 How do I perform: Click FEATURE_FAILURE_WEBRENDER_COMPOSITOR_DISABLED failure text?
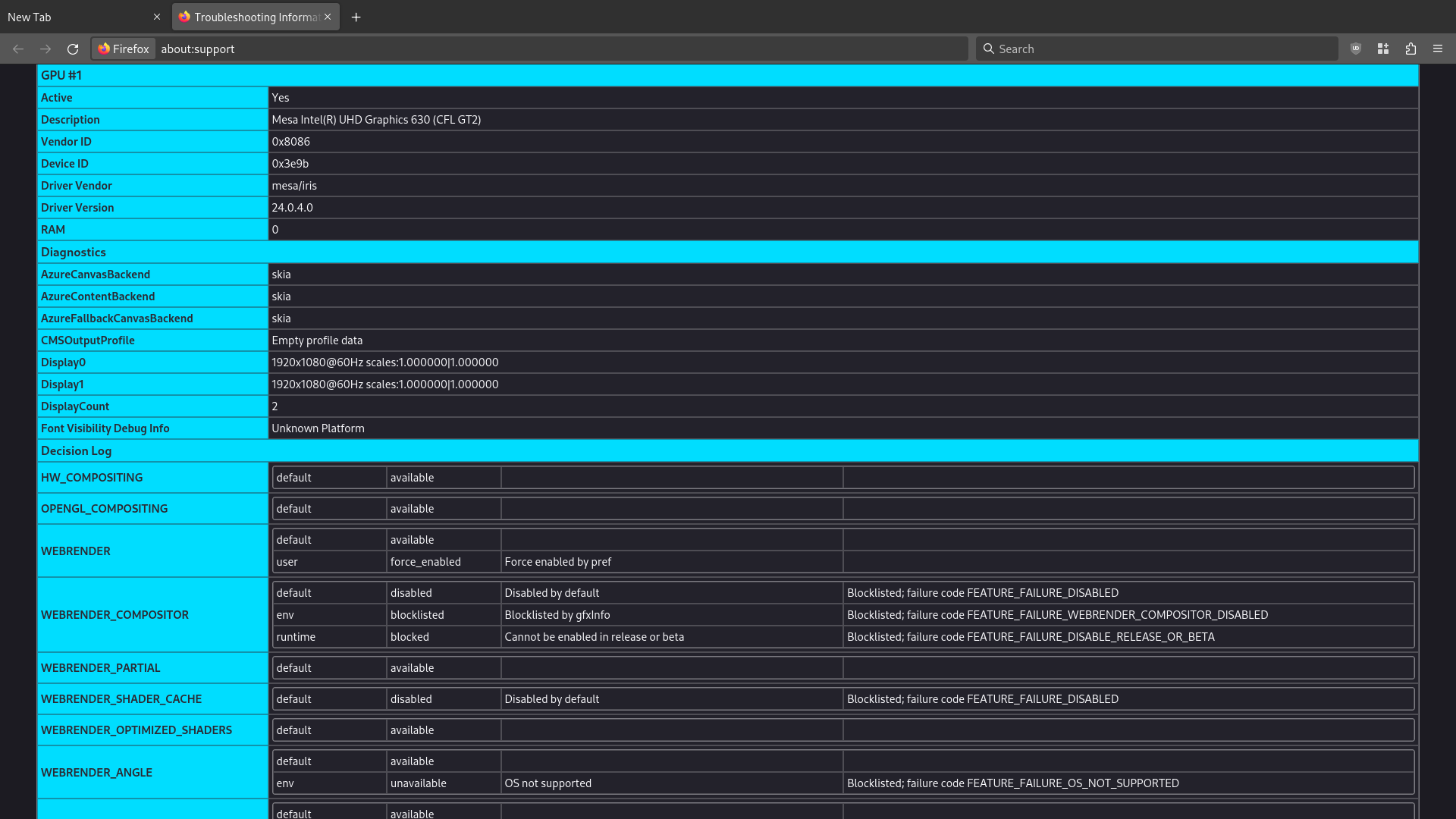[x=1058, y=615]
